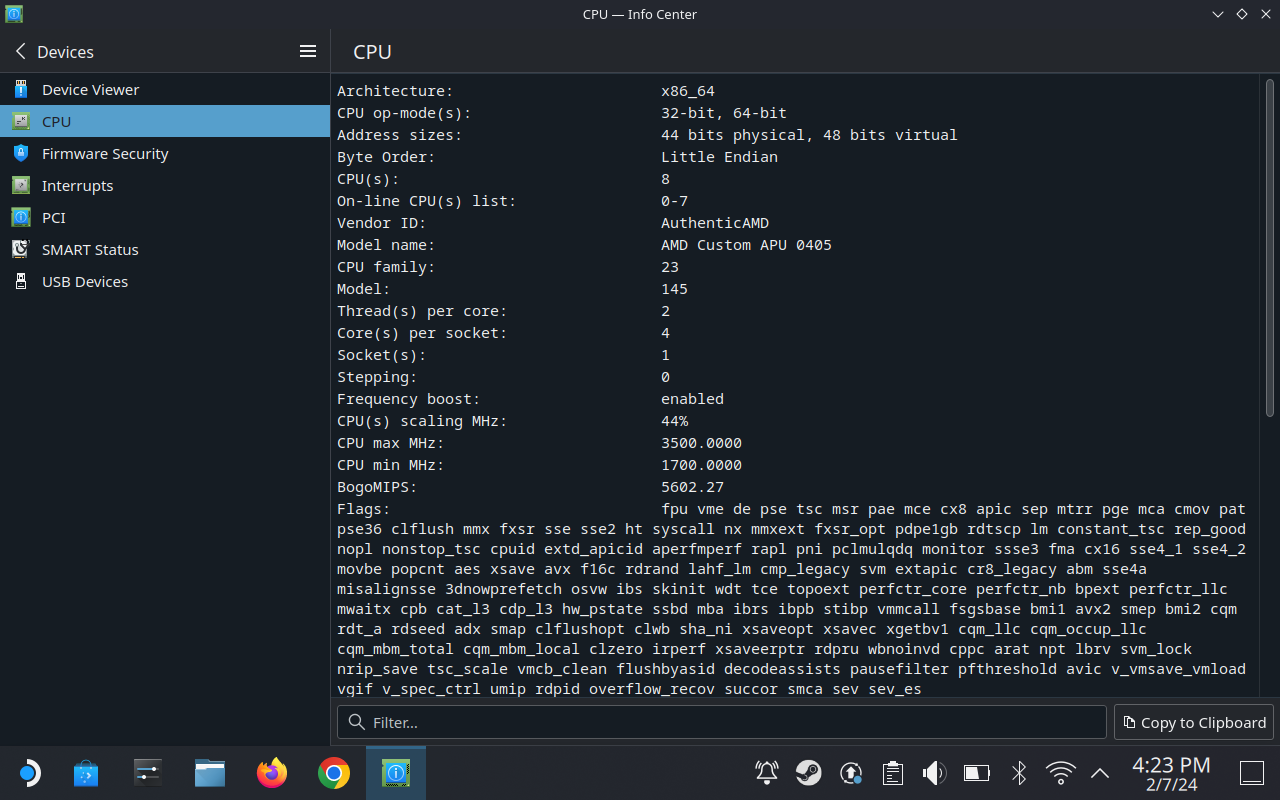
Task: Select the CPU entry in sidebar
Action: tap(56, 122)
